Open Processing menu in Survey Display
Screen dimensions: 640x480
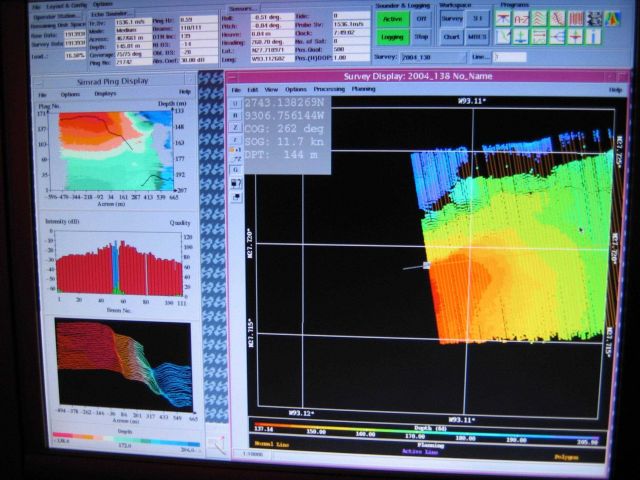point(329,89)
